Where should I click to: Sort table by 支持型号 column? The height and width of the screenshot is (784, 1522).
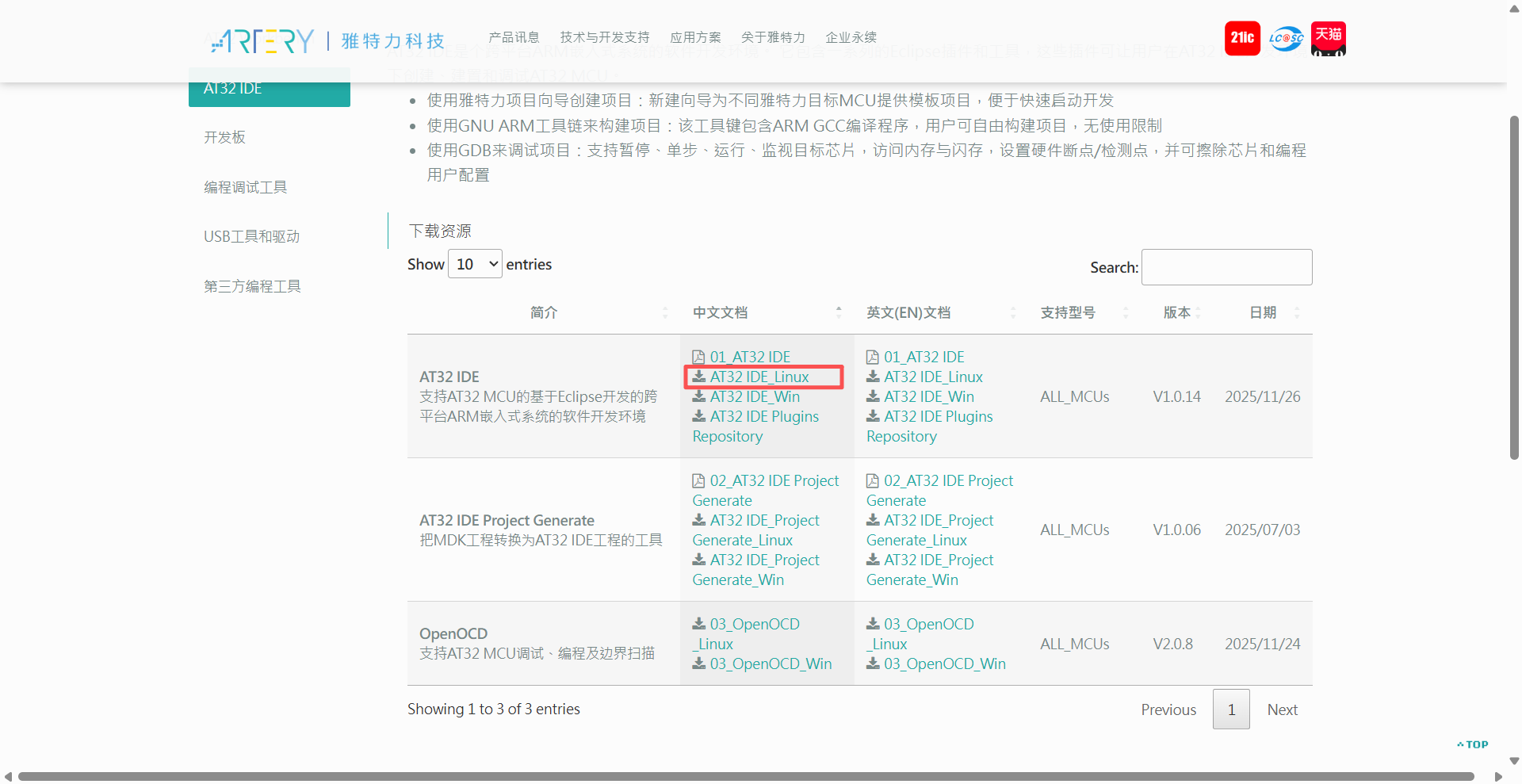[x=1084, y=312]
